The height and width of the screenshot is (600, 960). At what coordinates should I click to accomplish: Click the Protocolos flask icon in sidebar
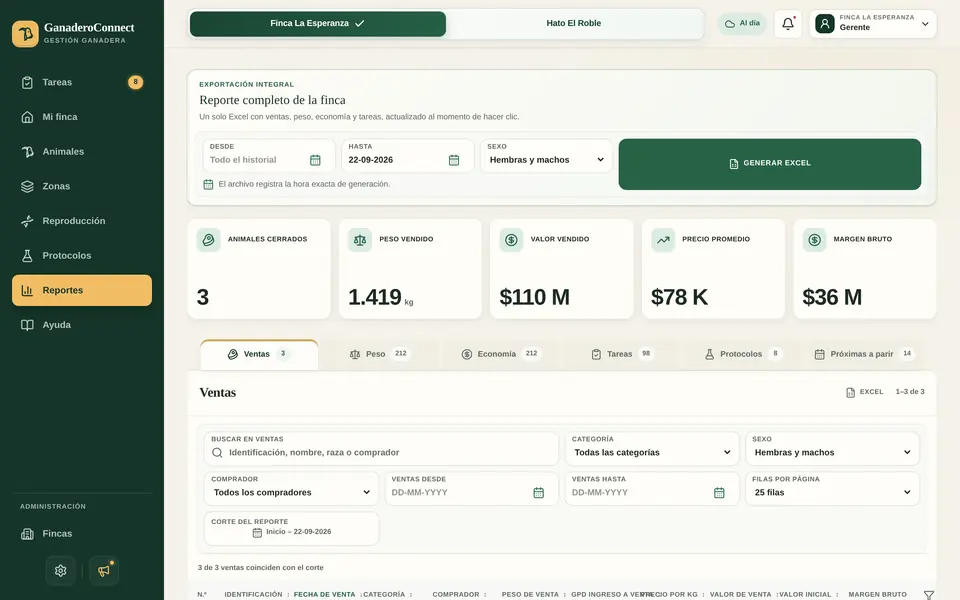coord(27,255)
